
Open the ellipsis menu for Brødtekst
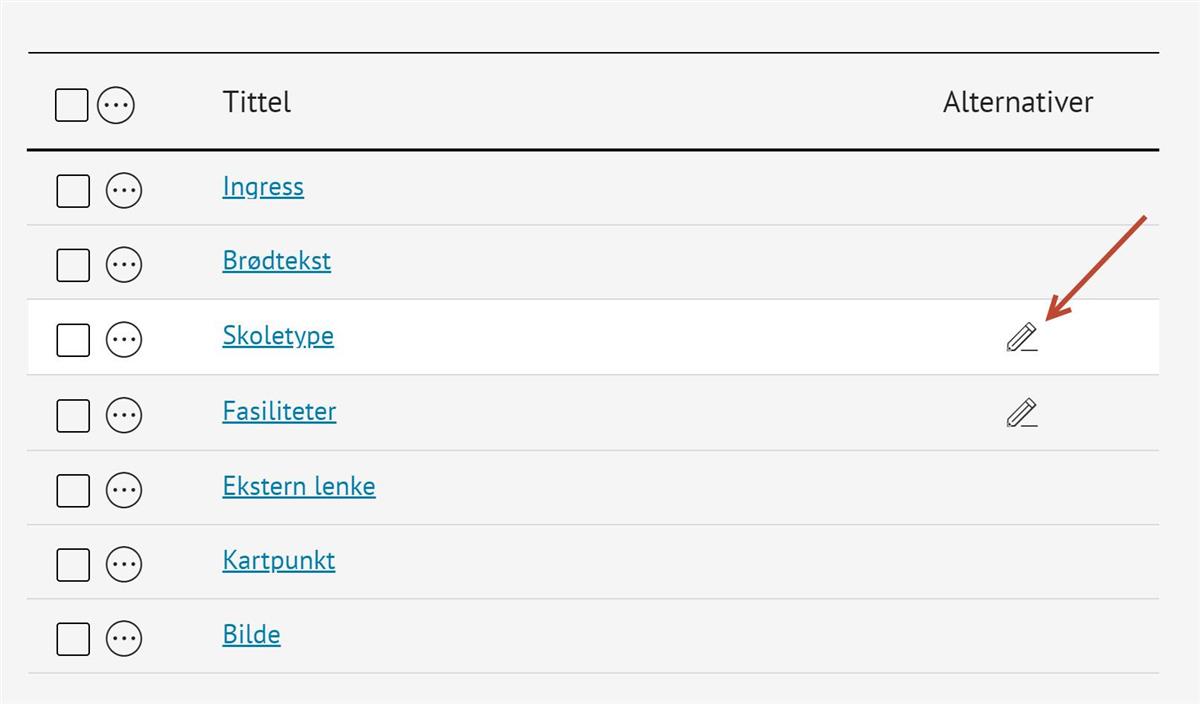click(124, 264)
